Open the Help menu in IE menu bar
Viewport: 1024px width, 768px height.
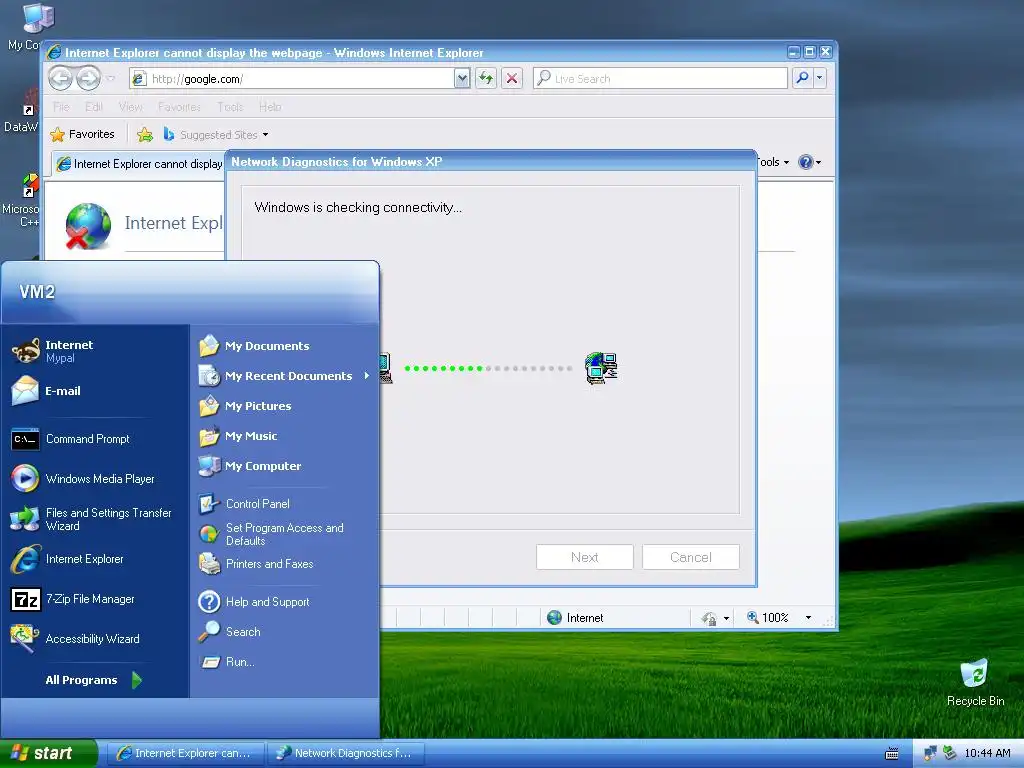[x=270, y=106]
